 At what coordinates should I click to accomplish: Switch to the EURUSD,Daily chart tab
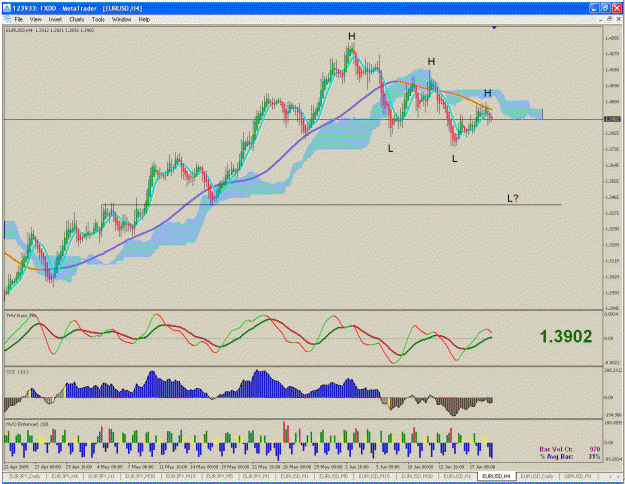click(537, 476)
